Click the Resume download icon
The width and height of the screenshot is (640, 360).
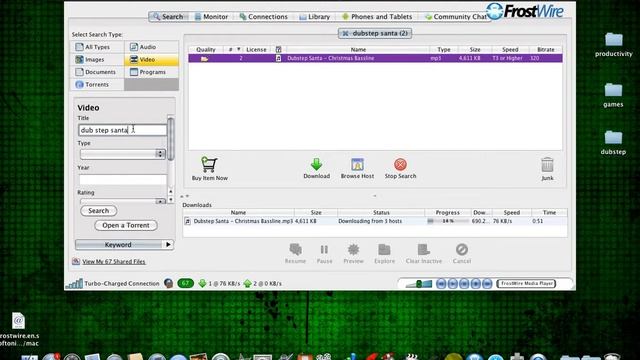[296, 249]
